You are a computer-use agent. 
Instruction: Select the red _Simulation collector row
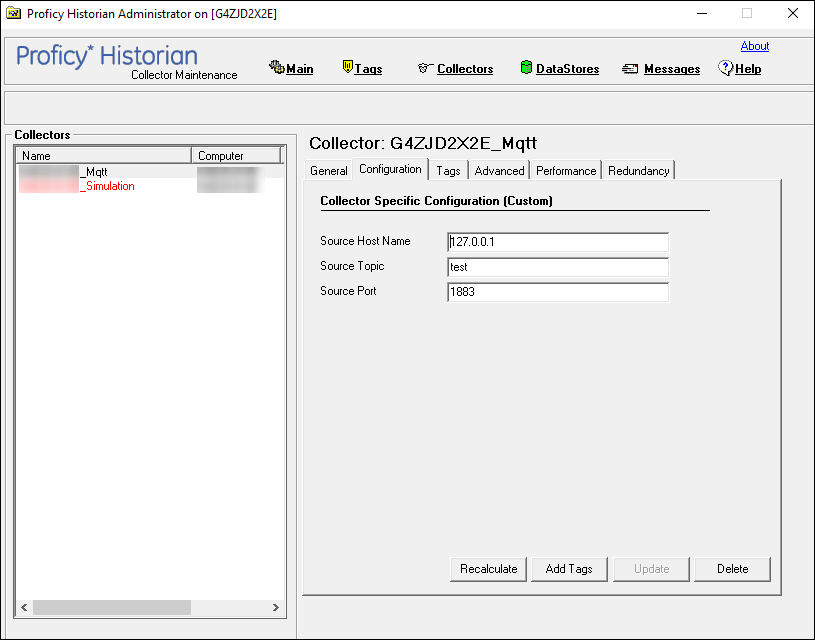coord(151,186)
